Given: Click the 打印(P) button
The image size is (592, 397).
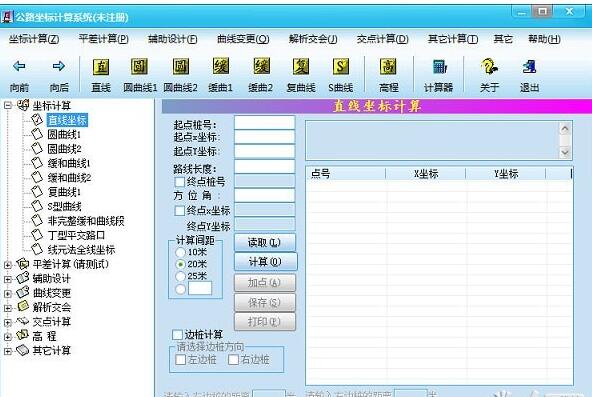Looking at the screenshot, I should pyautogui.click(x=265, y=322).
